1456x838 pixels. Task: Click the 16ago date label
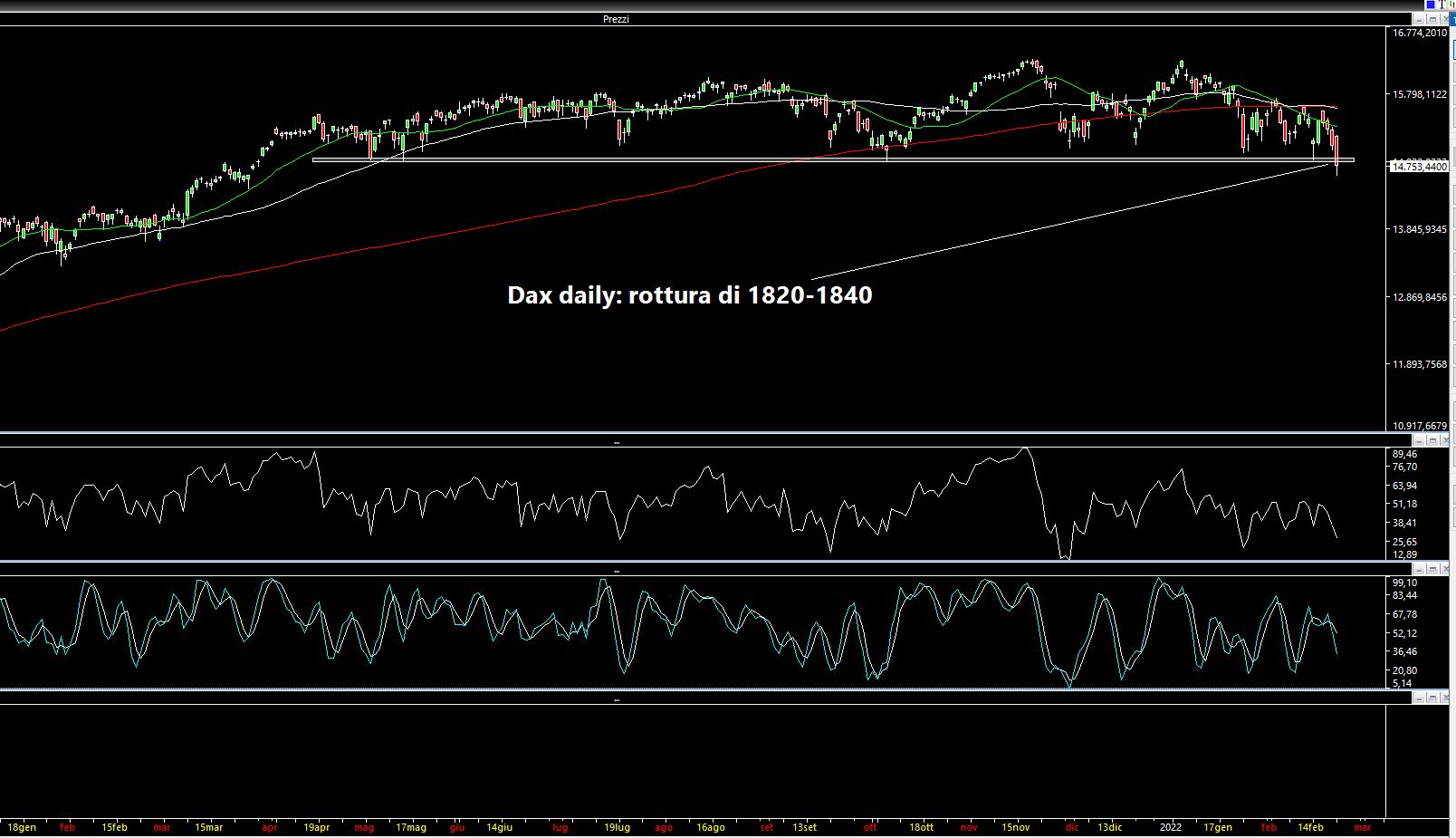click(x=711, y=827)
